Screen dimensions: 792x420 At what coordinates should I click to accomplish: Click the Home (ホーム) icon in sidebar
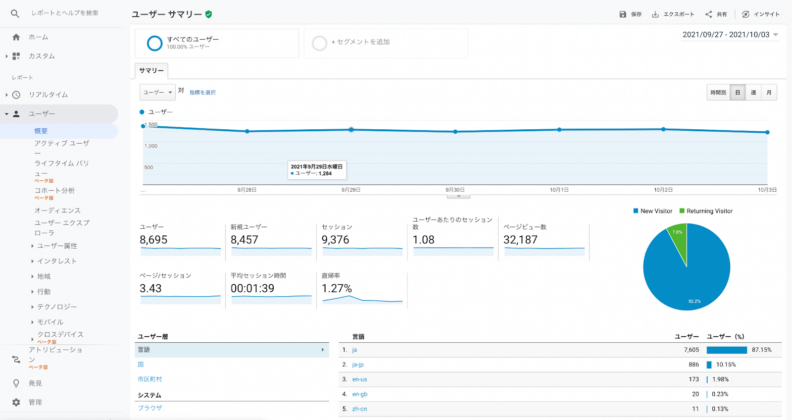click(16, 37)
